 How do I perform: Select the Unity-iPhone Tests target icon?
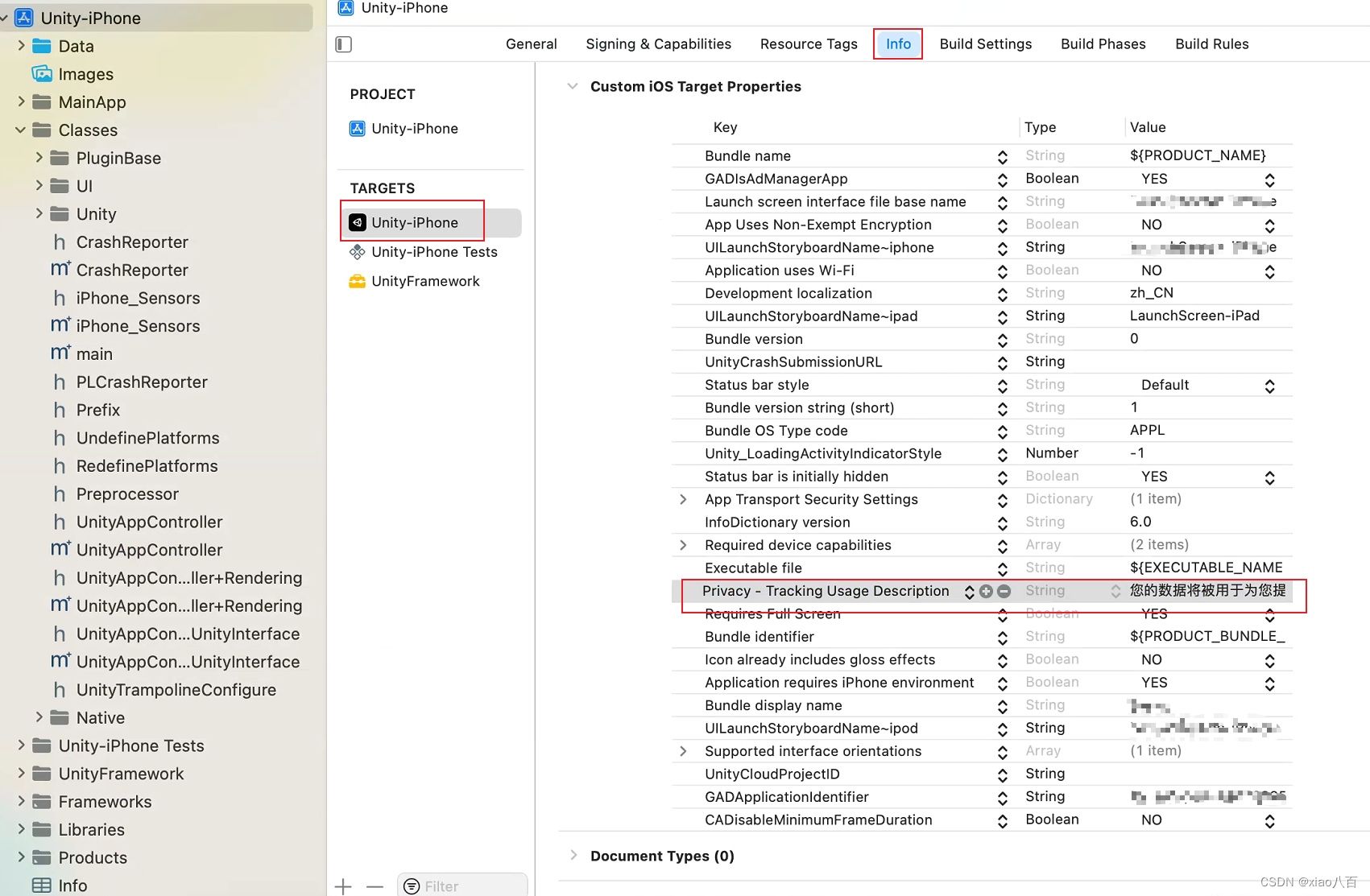pyautogui.click(x=358, y=252)
